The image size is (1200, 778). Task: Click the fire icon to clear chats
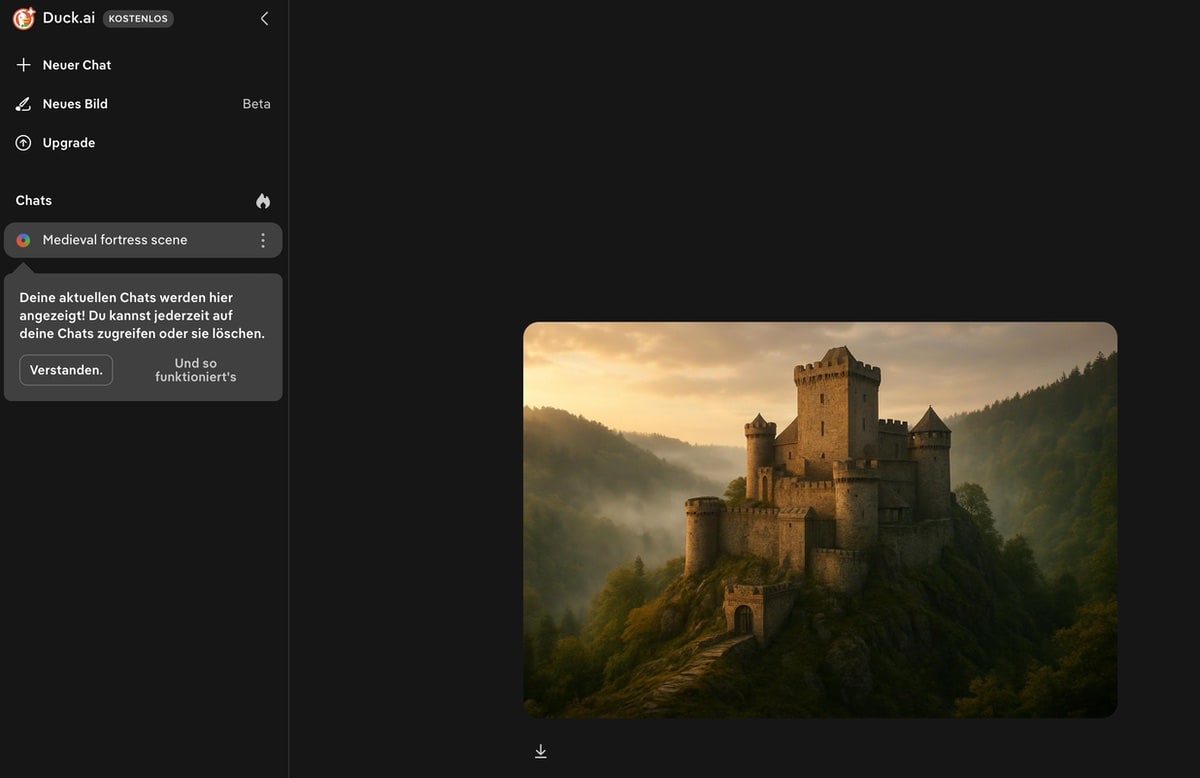coord(263,201)
